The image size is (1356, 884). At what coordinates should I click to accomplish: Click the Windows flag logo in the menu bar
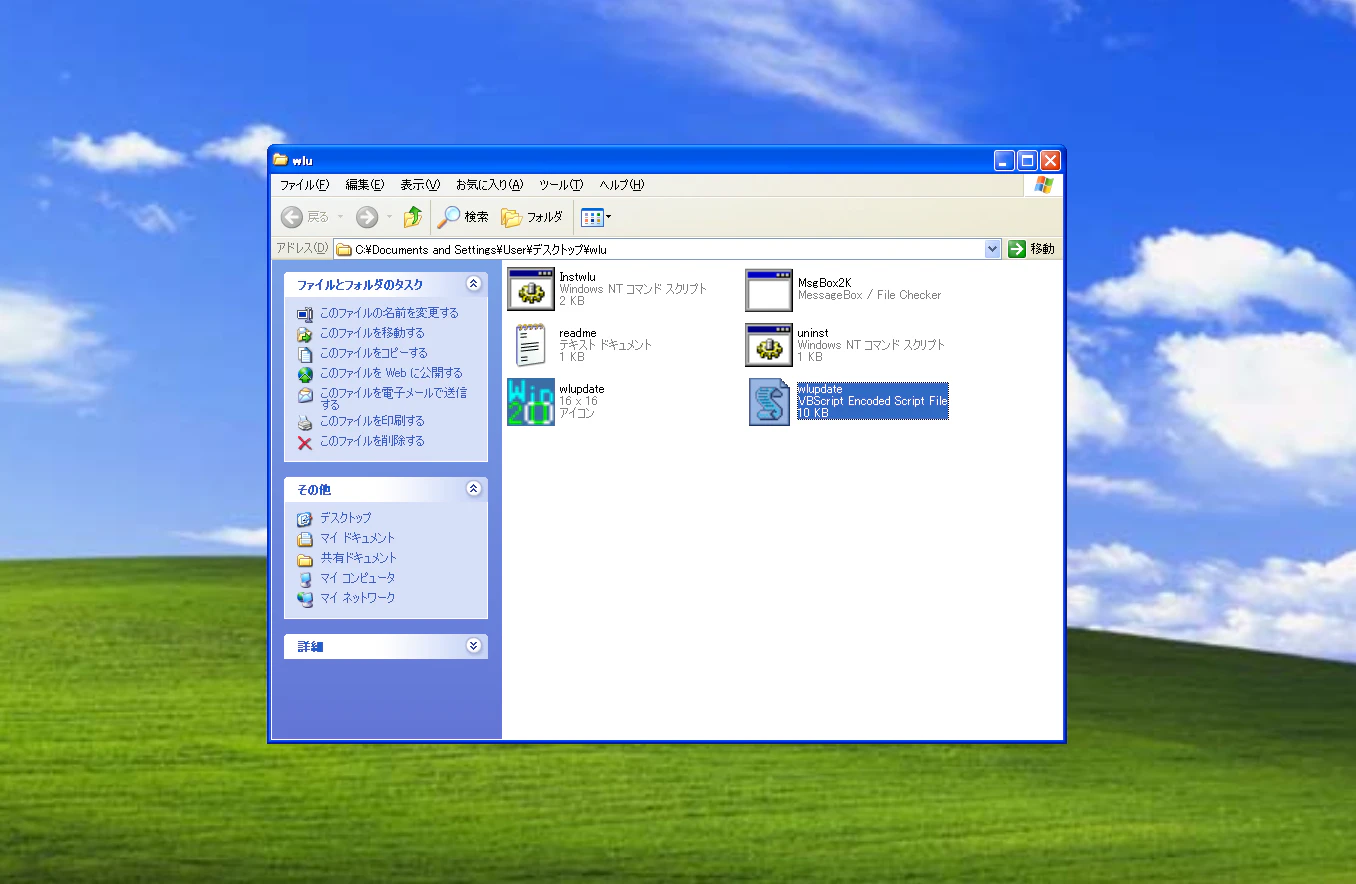tap(1044, 185)
